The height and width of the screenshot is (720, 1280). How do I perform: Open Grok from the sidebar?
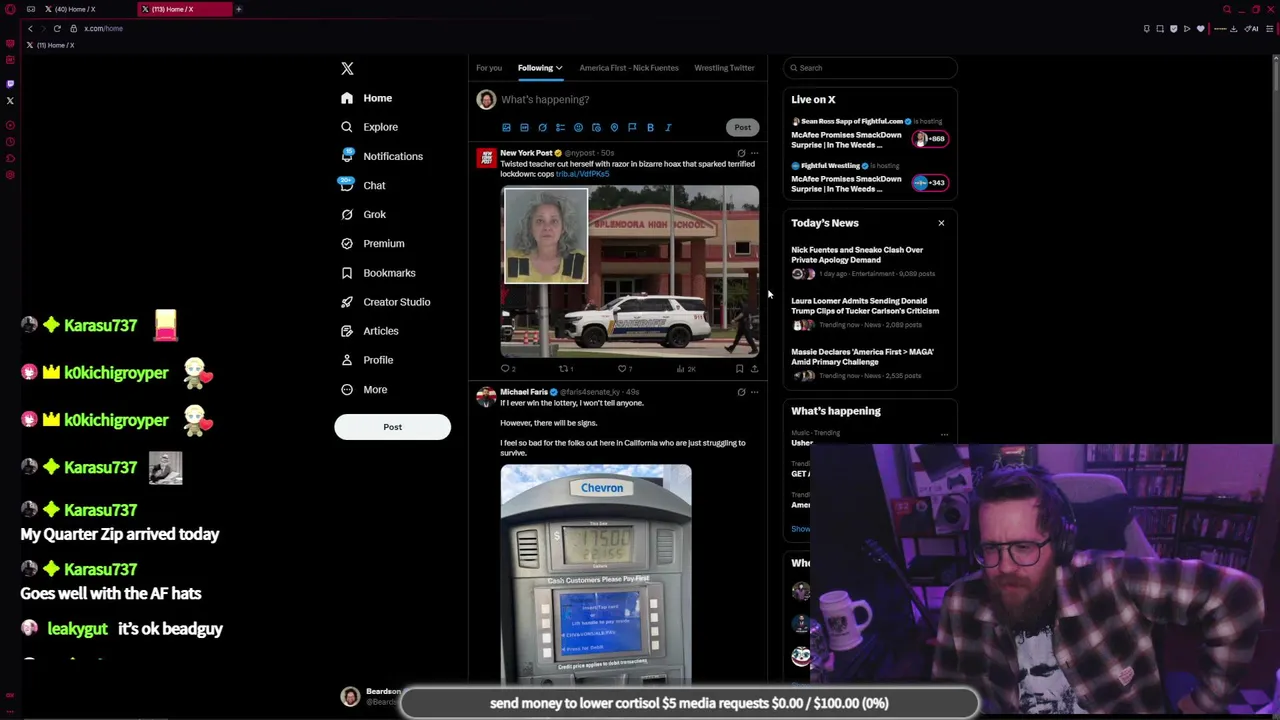click(x=363, y=214)
